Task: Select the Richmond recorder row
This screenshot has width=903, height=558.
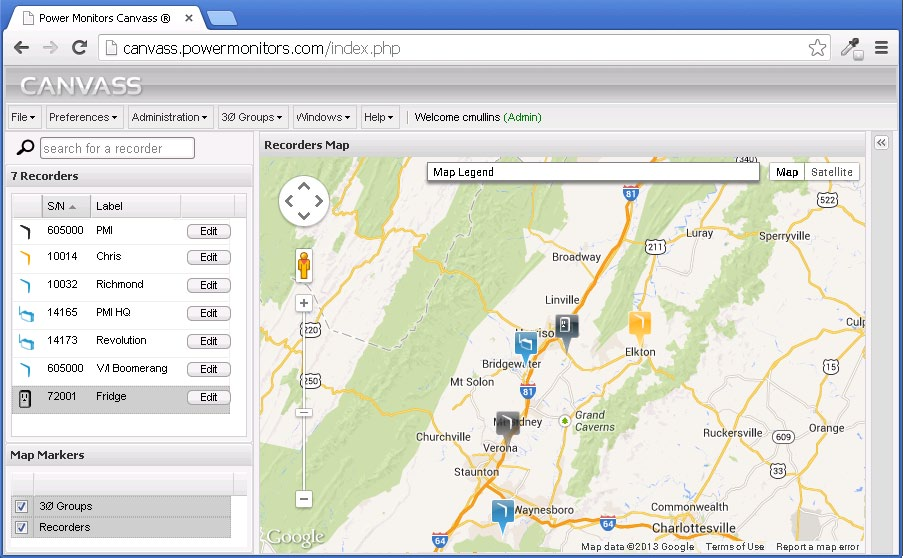Action: pyautogui.click(x=121, y=285)
